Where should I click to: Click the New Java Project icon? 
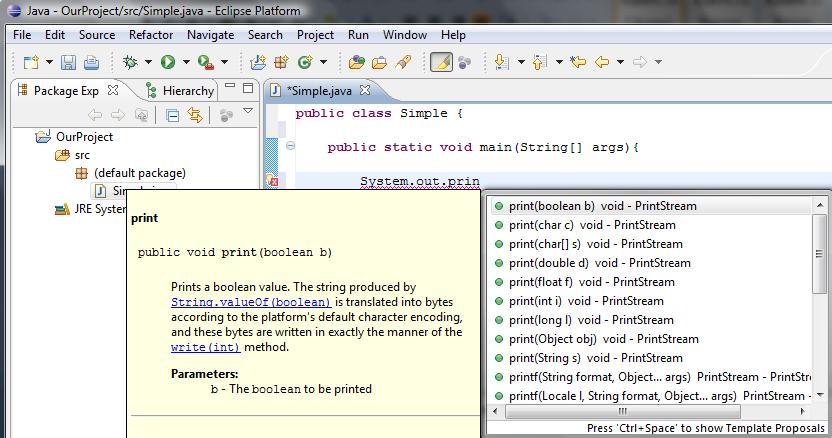click(x=258, y=62)
